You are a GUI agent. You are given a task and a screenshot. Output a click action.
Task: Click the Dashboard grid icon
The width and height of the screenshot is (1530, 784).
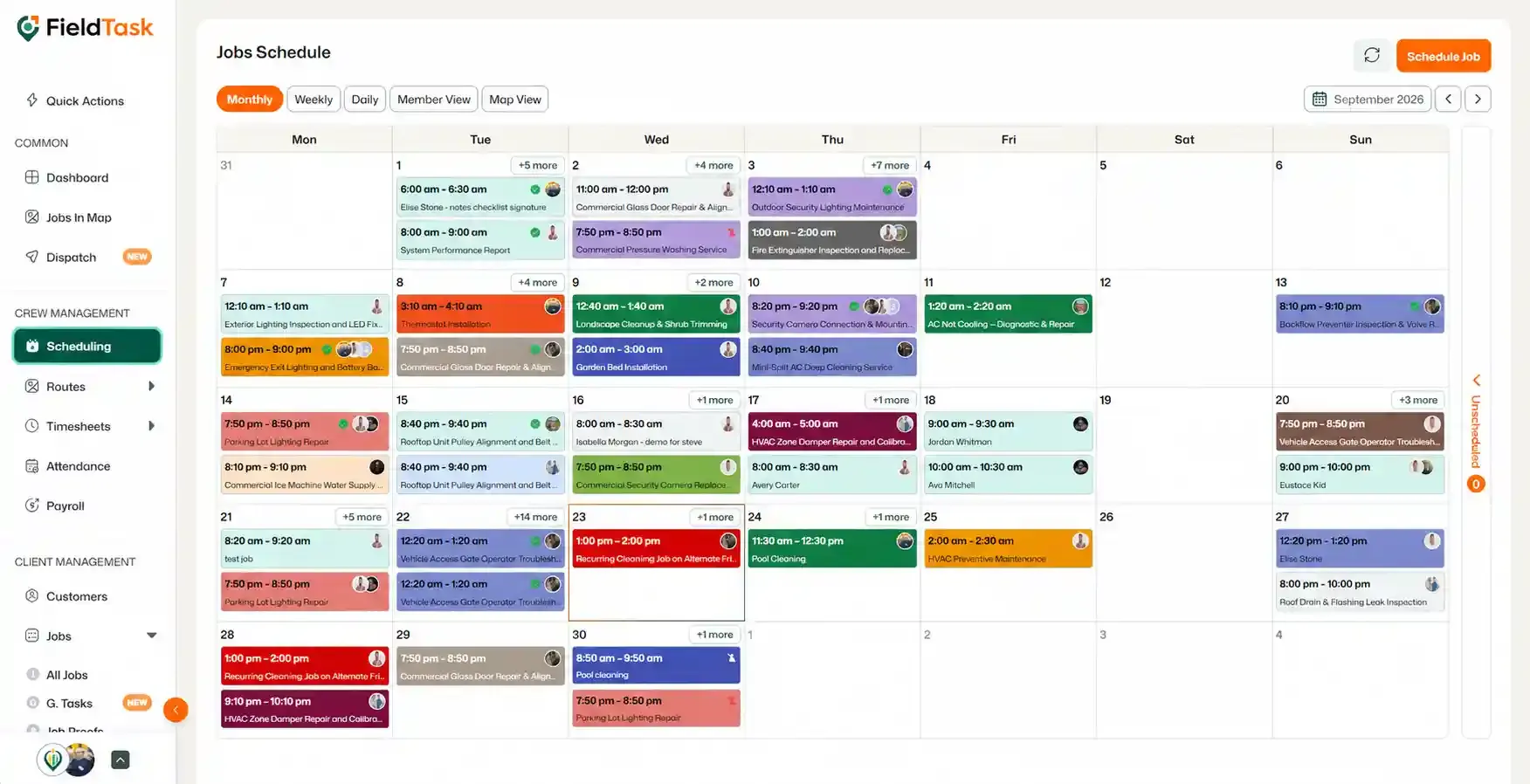point(31,177)
